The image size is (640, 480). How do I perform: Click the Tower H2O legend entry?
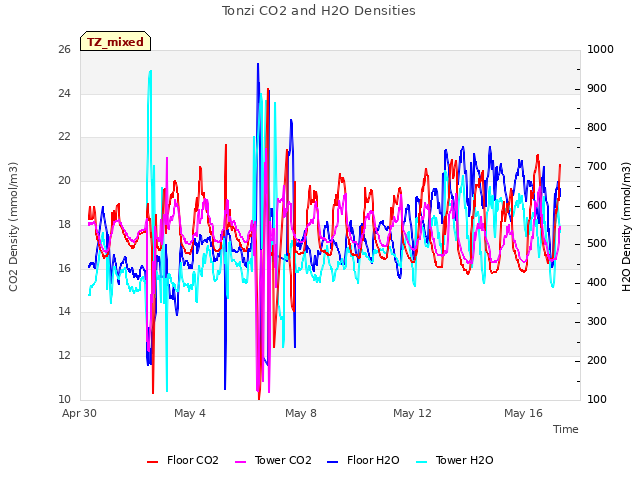[454, 460]
